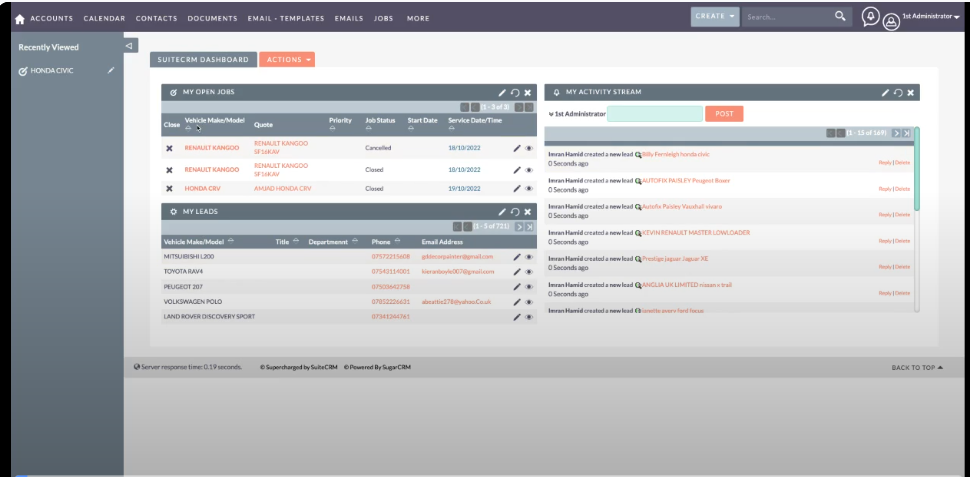Image resolution: width=970 pixels, height=477 pixels.
Task: Edit the My Open Jobs dashlet
Action: tap(503, 93)
